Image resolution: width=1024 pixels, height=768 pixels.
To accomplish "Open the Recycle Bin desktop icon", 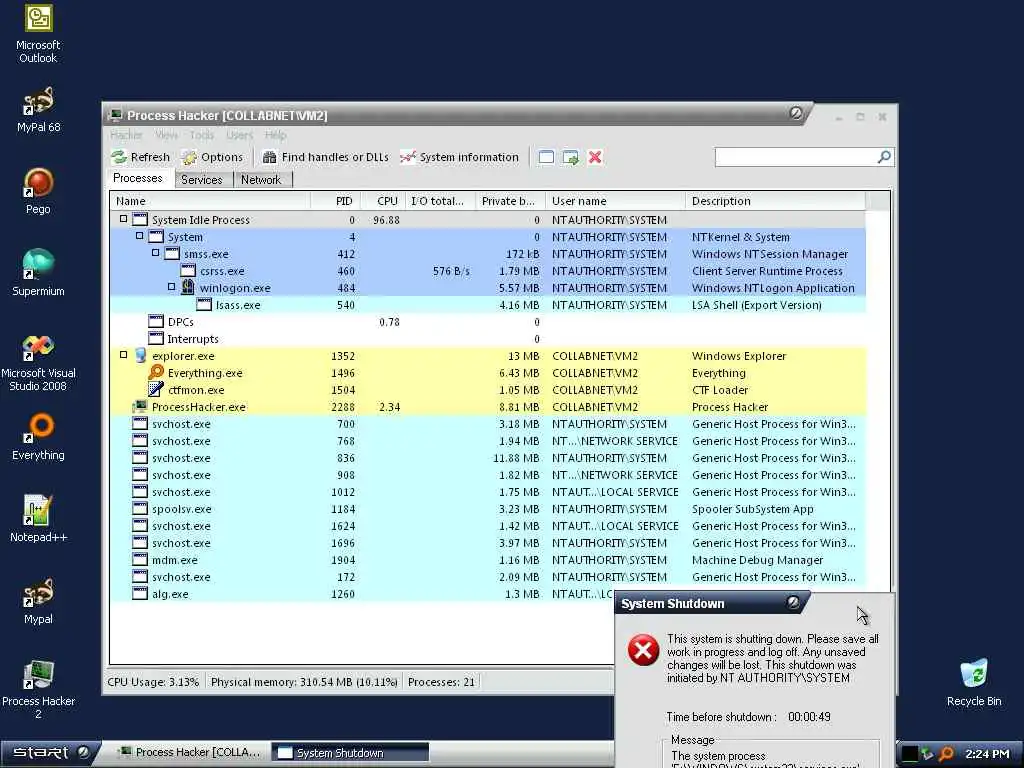I will click(974, 683).
